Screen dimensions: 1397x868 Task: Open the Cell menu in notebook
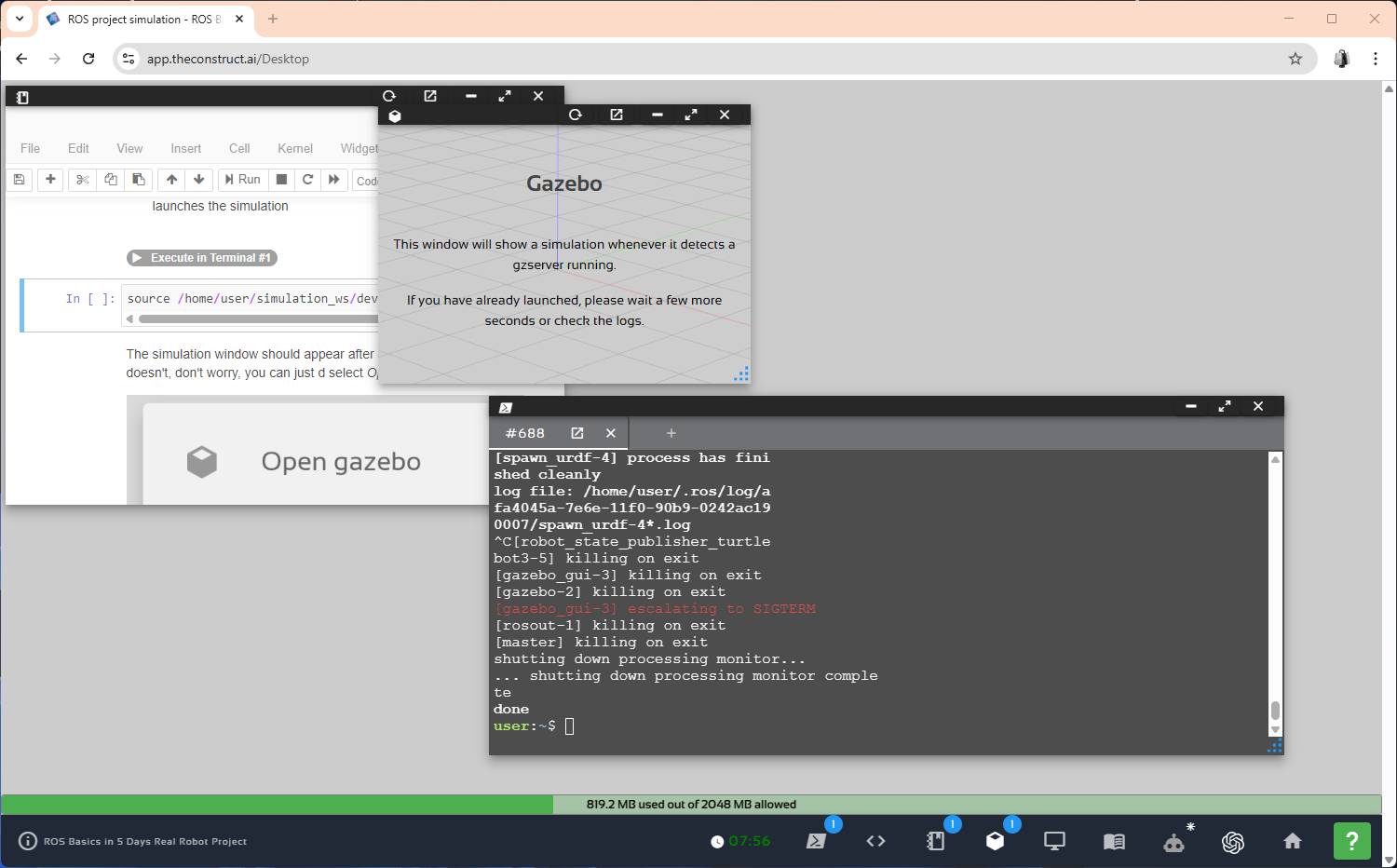coord(239,148)
